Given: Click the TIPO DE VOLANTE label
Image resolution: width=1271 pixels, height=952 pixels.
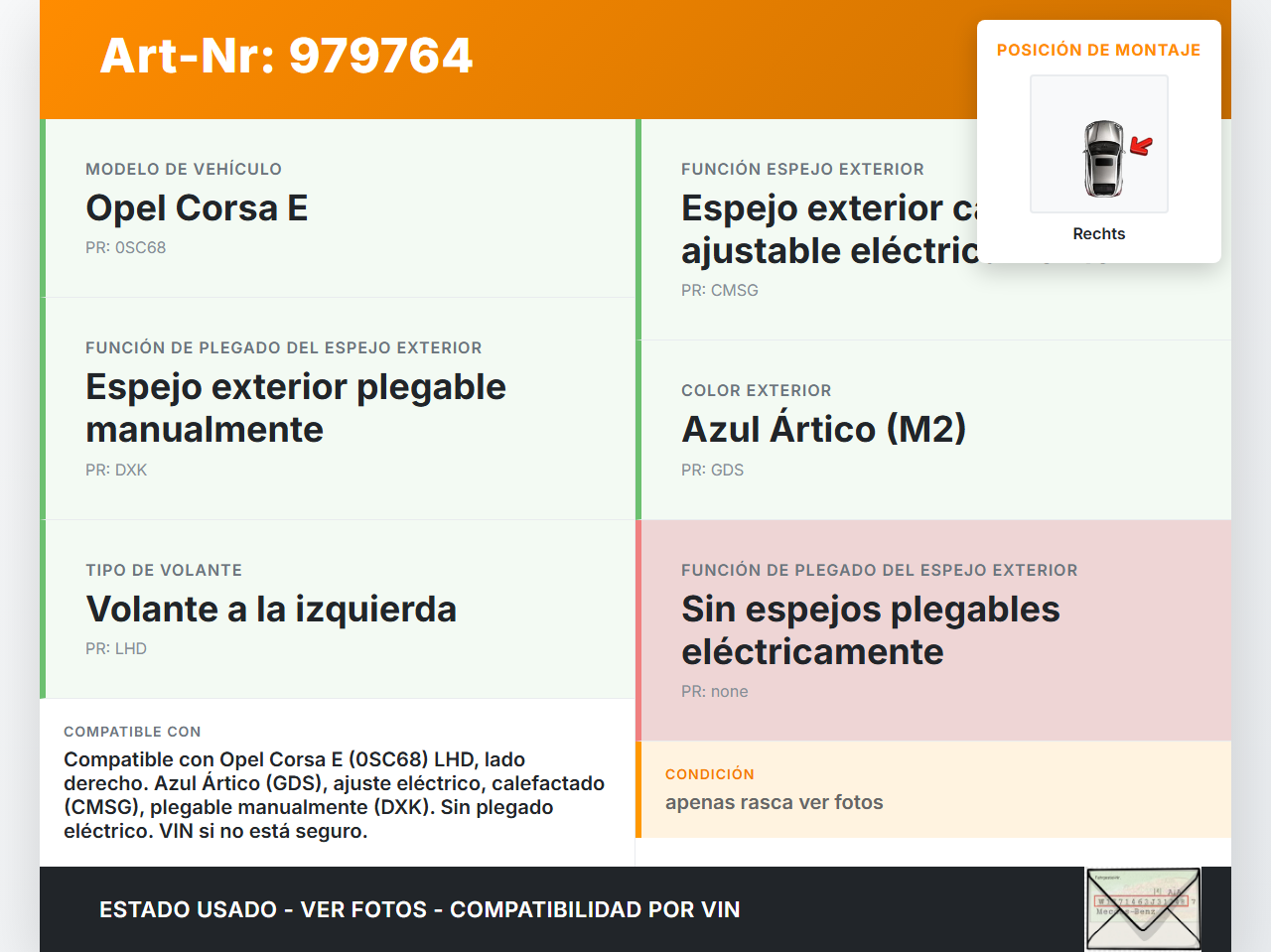Looking at the screenshot, I should pyautogui.click(x=164, y=571).
